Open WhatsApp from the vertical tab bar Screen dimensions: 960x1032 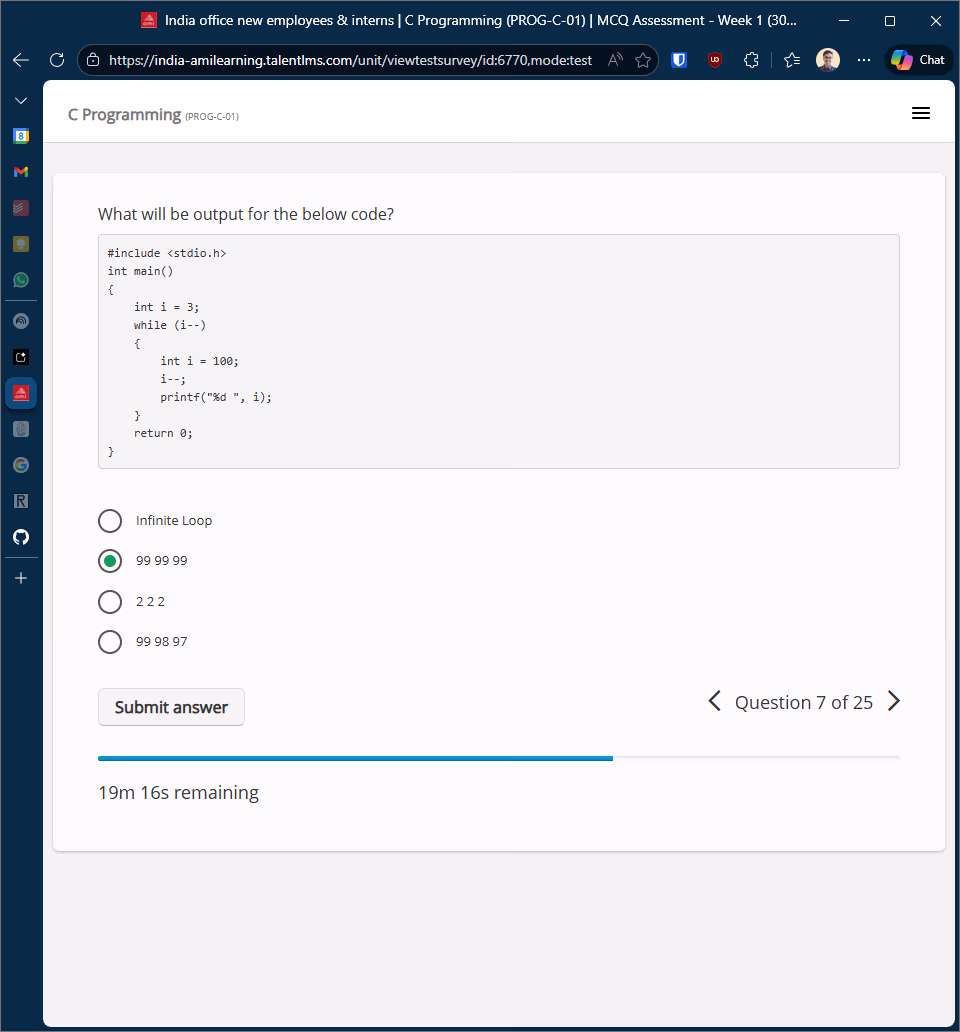click(21, 280)
